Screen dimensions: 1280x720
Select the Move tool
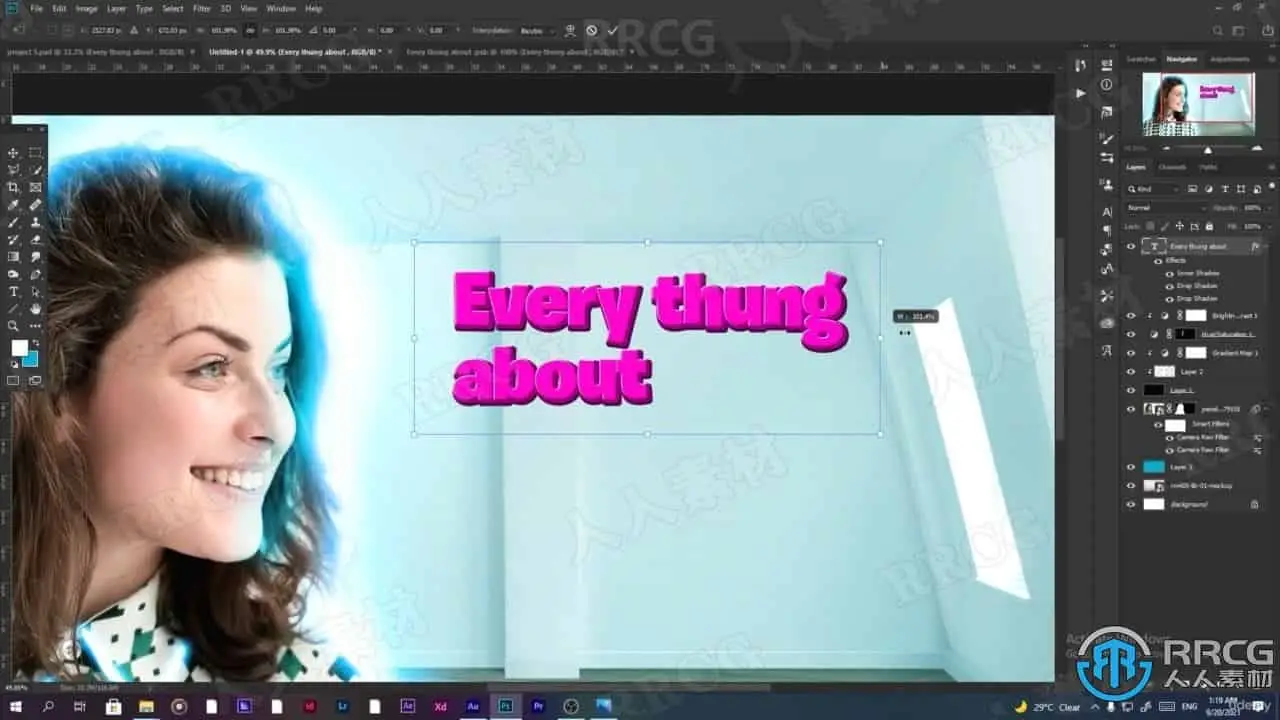[14, 153]
